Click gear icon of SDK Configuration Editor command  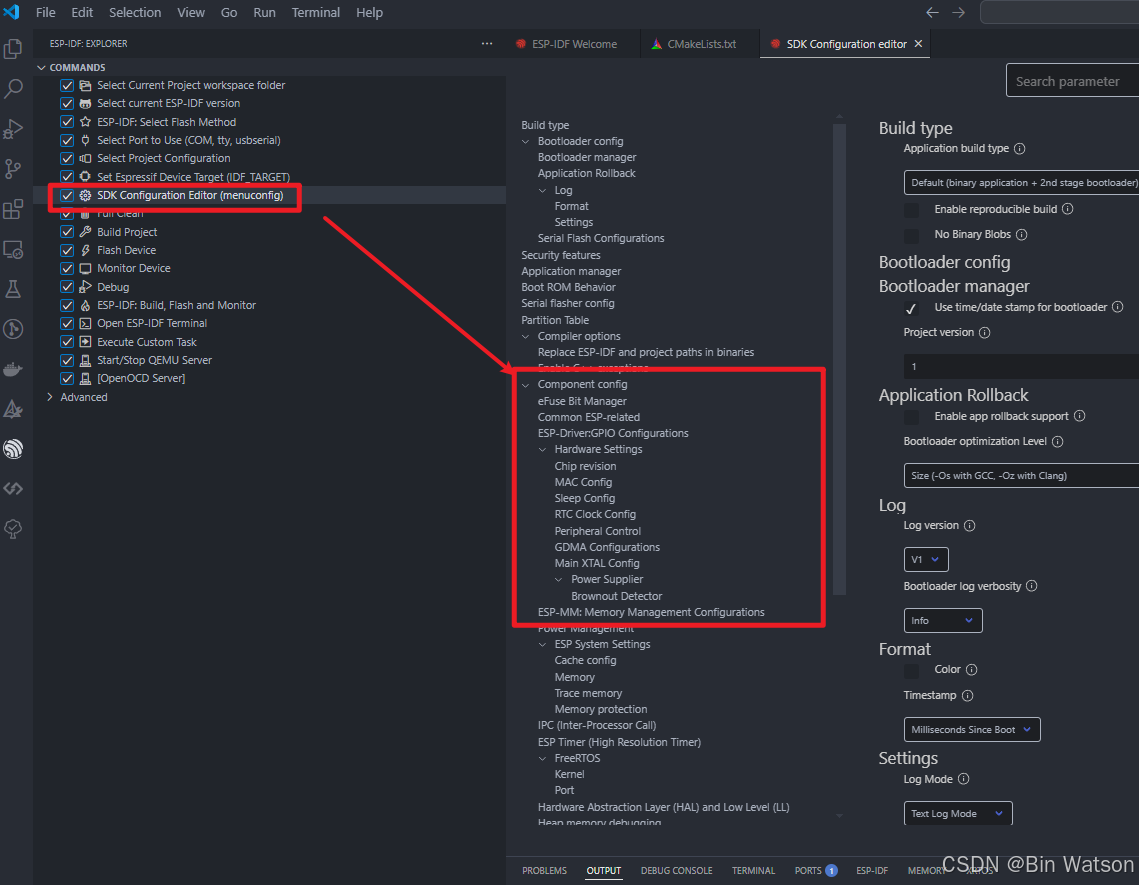[85, 195]
